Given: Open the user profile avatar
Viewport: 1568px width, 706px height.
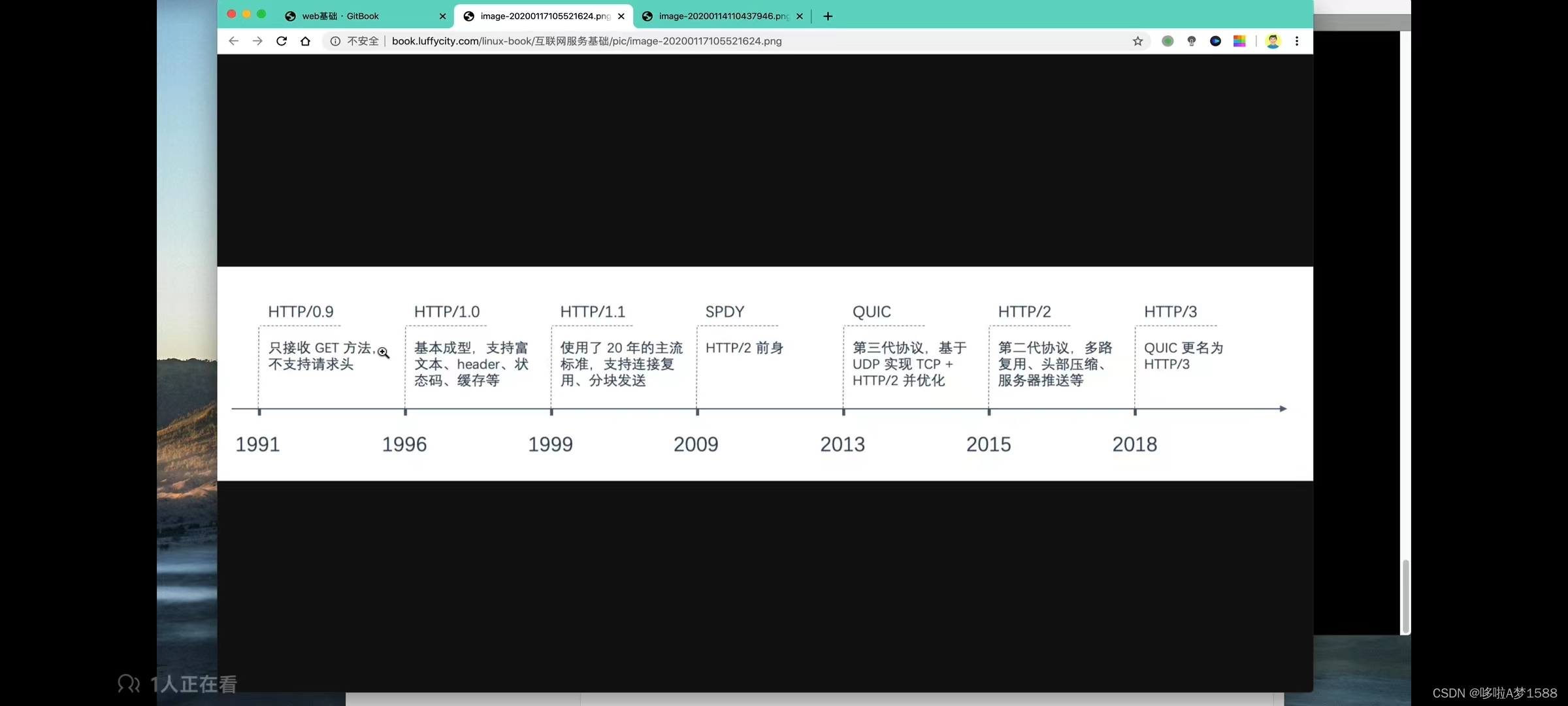Looking at the screenshot, I should tap(1273, 41).
